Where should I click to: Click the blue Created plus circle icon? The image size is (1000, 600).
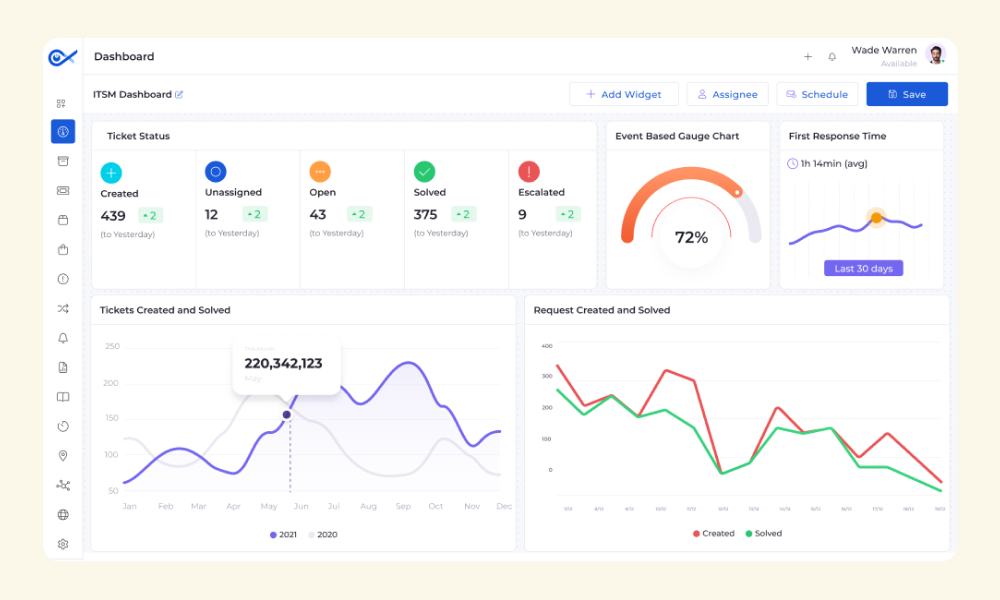coord(111,173)
